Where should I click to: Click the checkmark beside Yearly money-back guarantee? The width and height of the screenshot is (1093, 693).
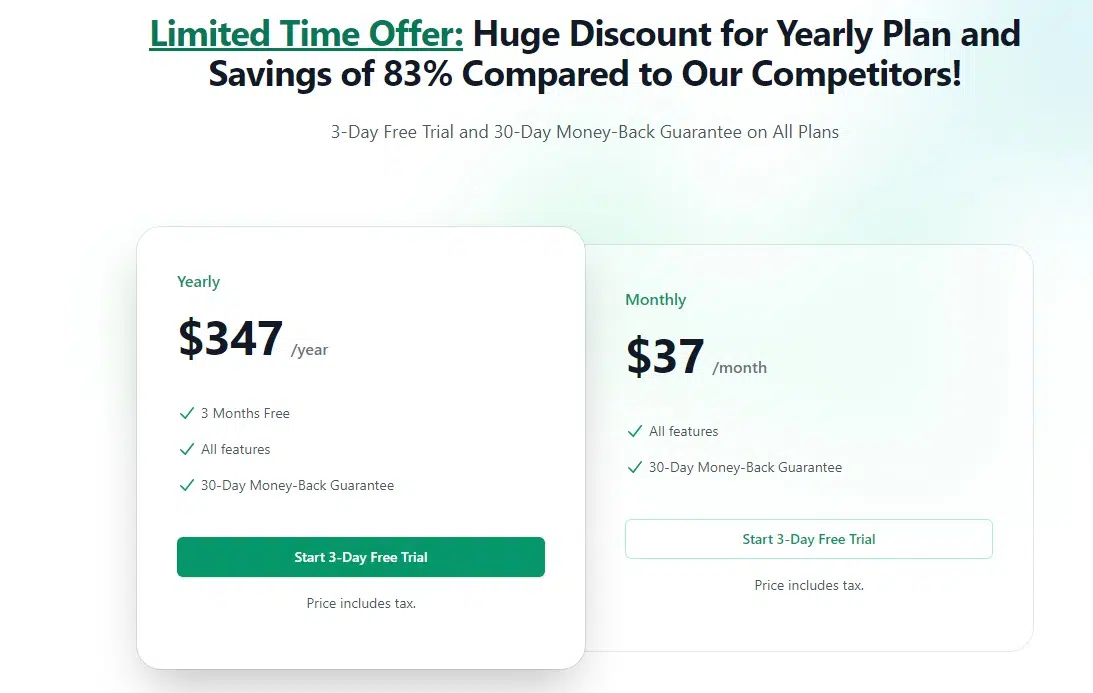186,485
